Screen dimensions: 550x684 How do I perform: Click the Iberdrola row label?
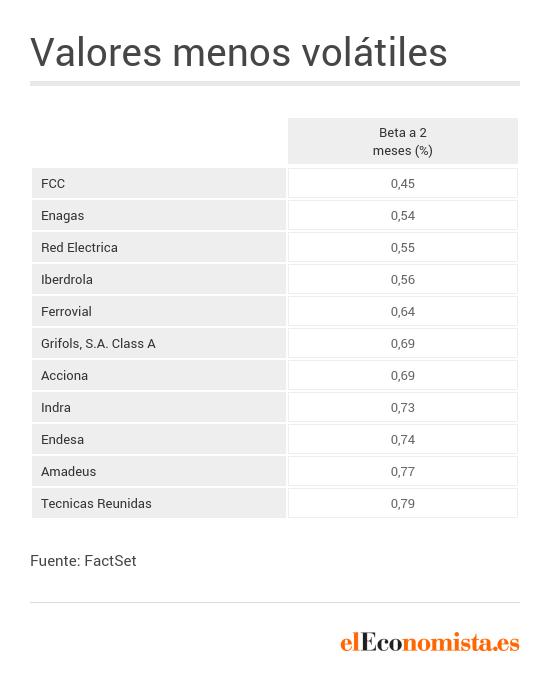(x=159, y=279)
